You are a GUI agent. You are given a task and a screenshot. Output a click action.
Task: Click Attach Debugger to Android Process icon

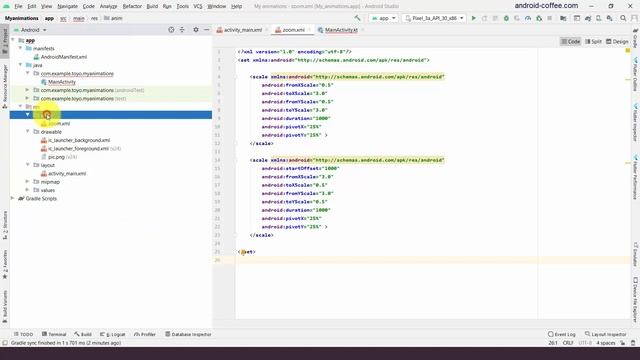[539, 18]
